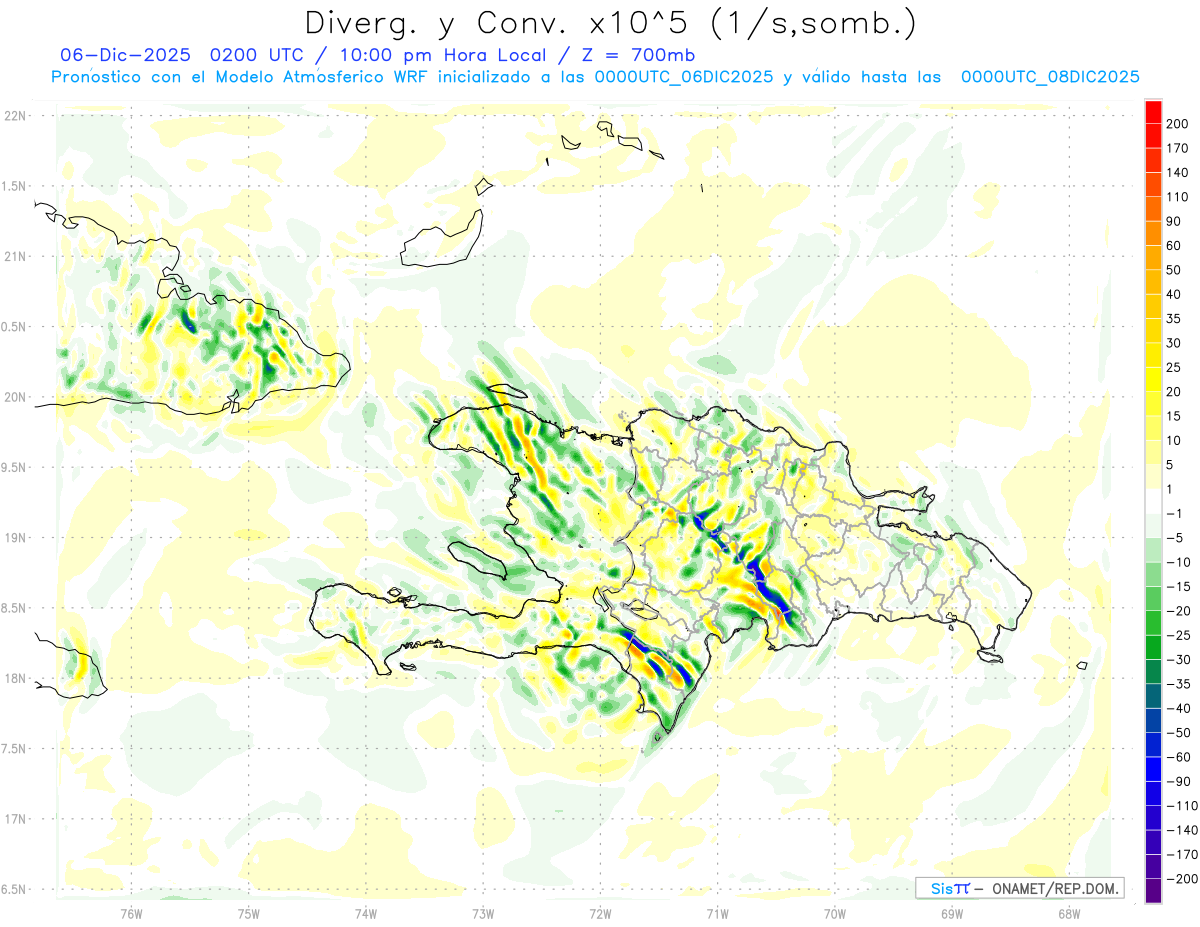
Task: Click the '74W' longitude label
Action: pyautogui.click(x=366, y=914)
